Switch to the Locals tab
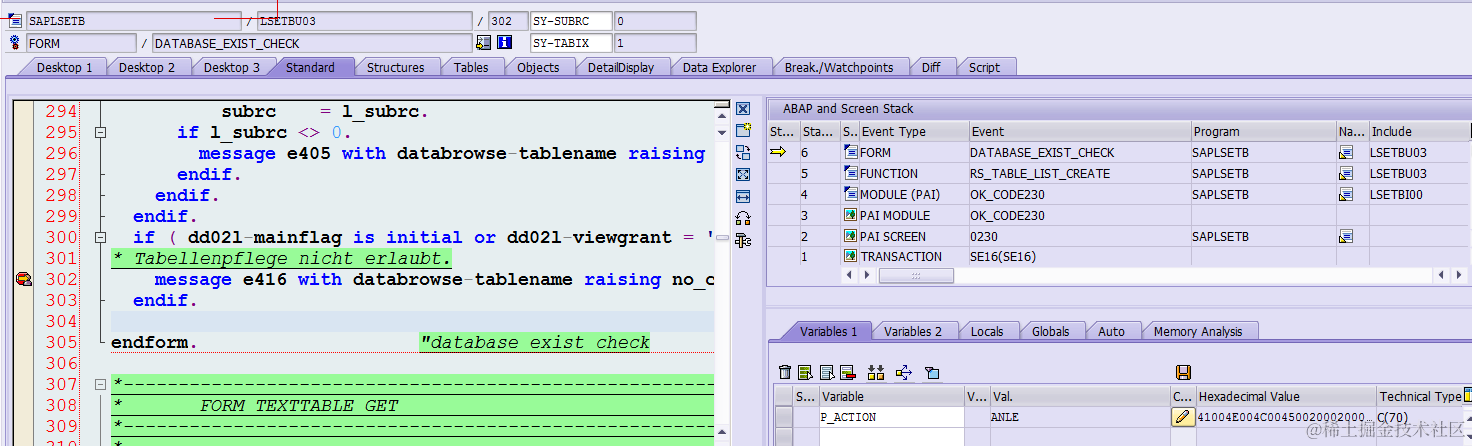 987,331
